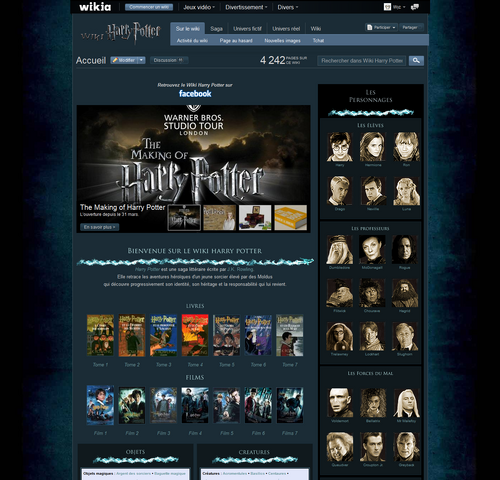Click the Wikia logo
This screenshot has width=500, height=480.
pos(95,7)
